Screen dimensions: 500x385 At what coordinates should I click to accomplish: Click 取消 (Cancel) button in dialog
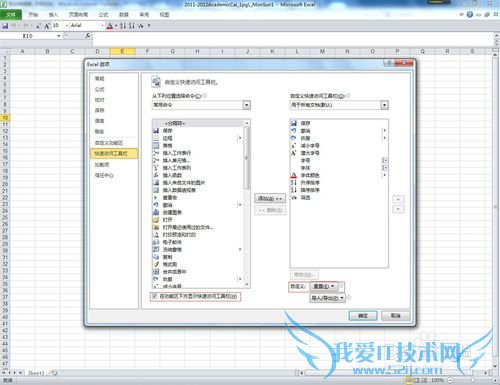pyautogui.click(x=396, y=316)
